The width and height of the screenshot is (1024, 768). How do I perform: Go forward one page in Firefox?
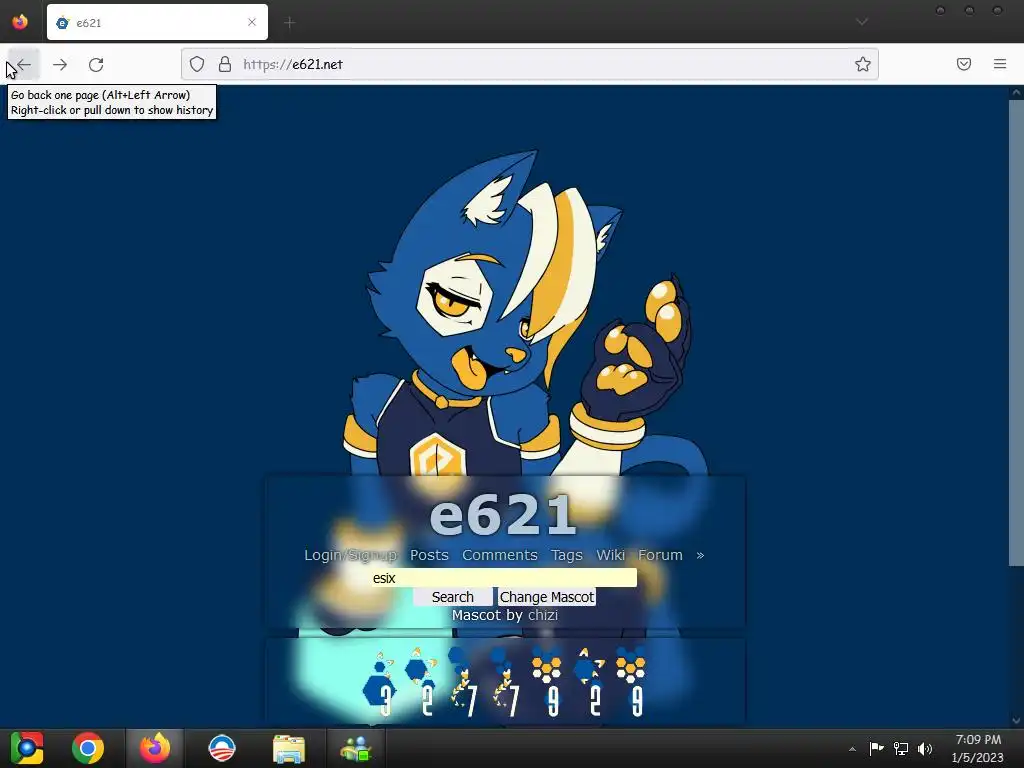tap(60, 64)
